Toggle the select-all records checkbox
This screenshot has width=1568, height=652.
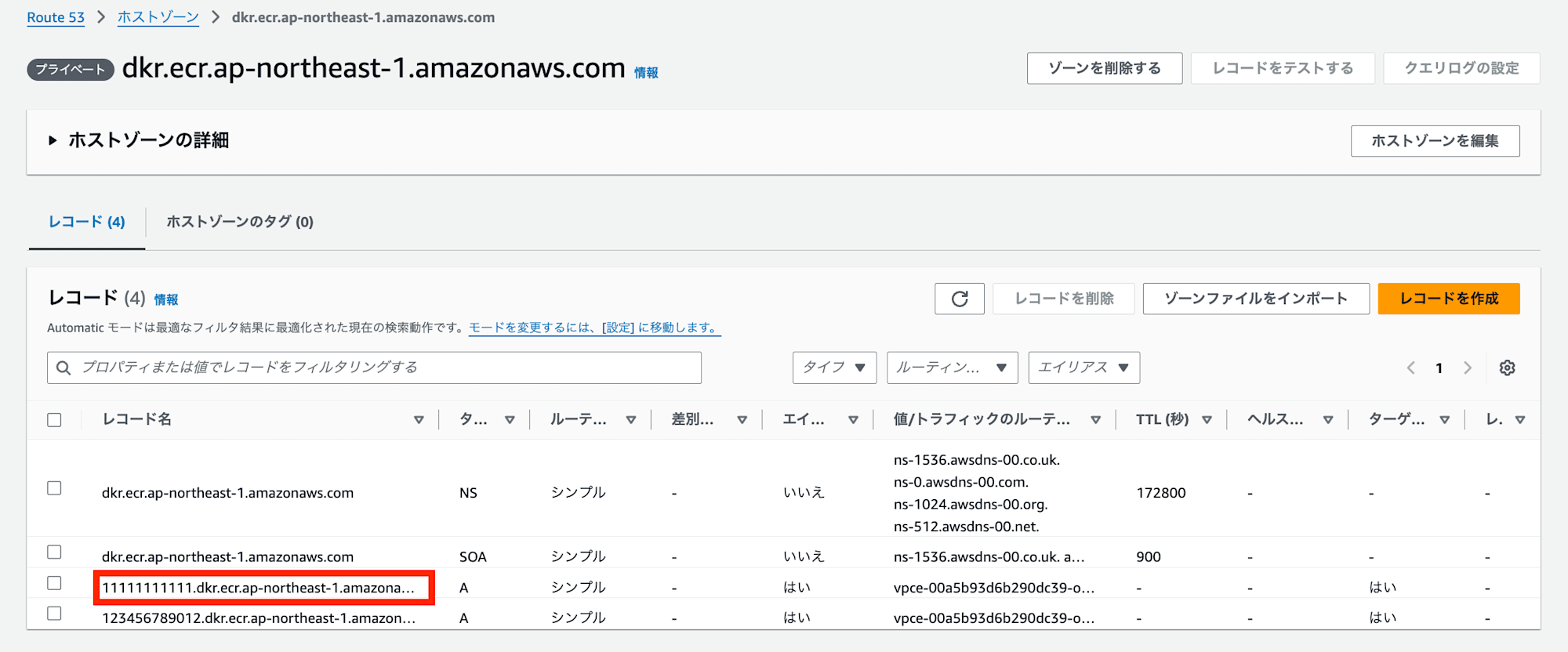click(54, 420)
